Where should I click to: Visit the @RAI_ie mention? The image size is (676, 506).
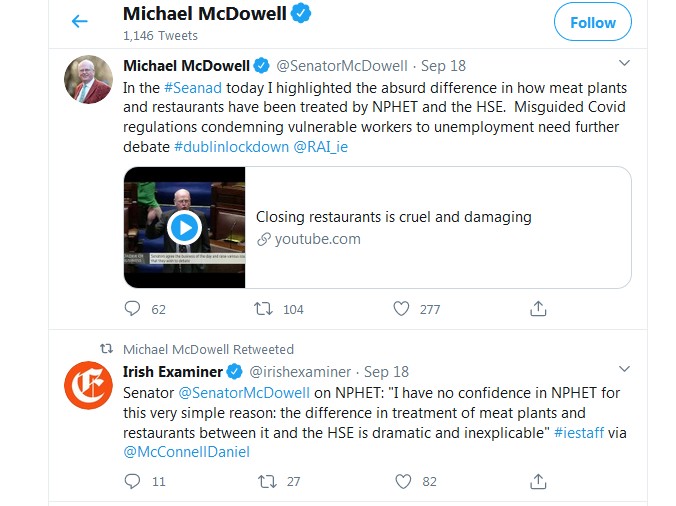[x=321, y=147]
